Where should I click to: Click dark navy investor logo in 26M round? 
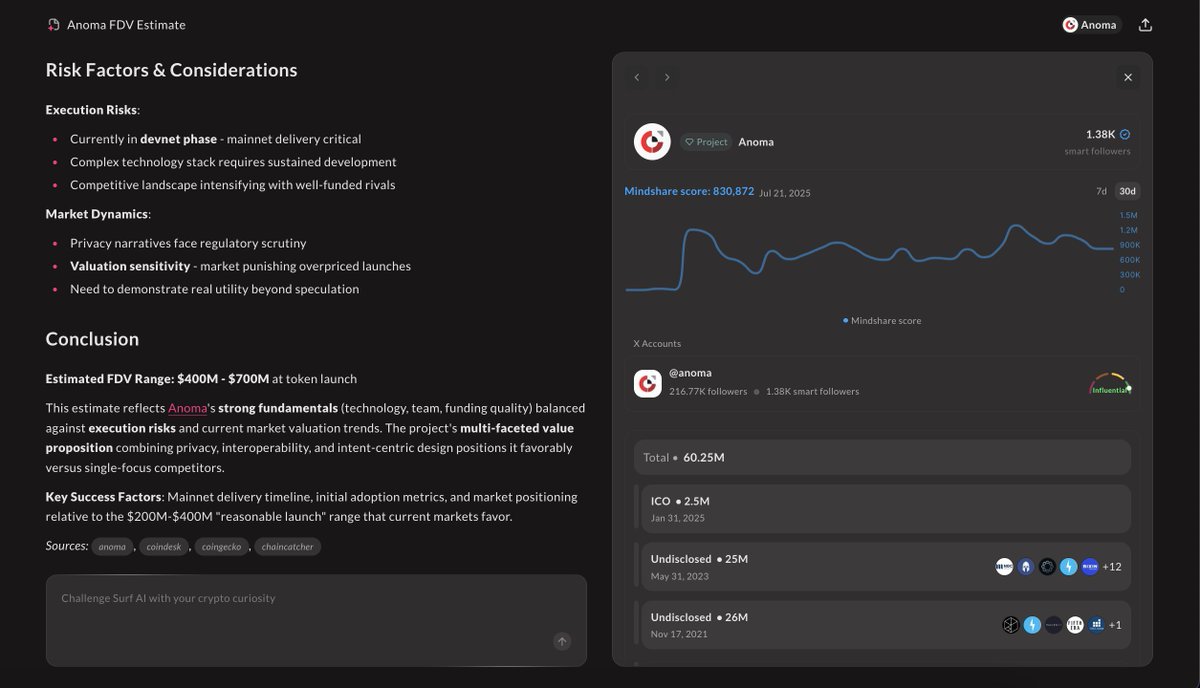[1053, 625]
